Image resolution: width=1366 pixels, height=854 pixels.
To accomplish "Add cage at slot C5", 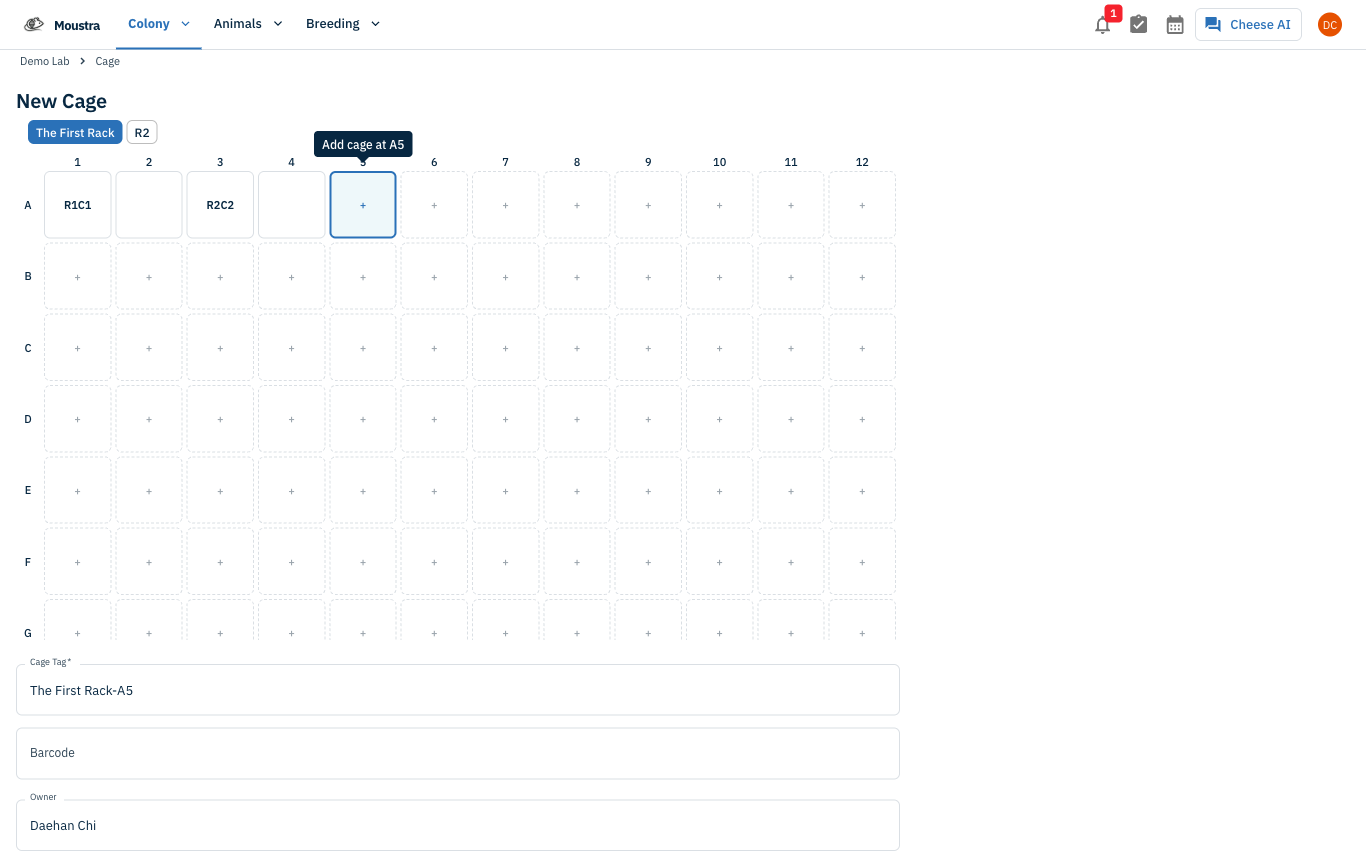I will coord(363,348).
